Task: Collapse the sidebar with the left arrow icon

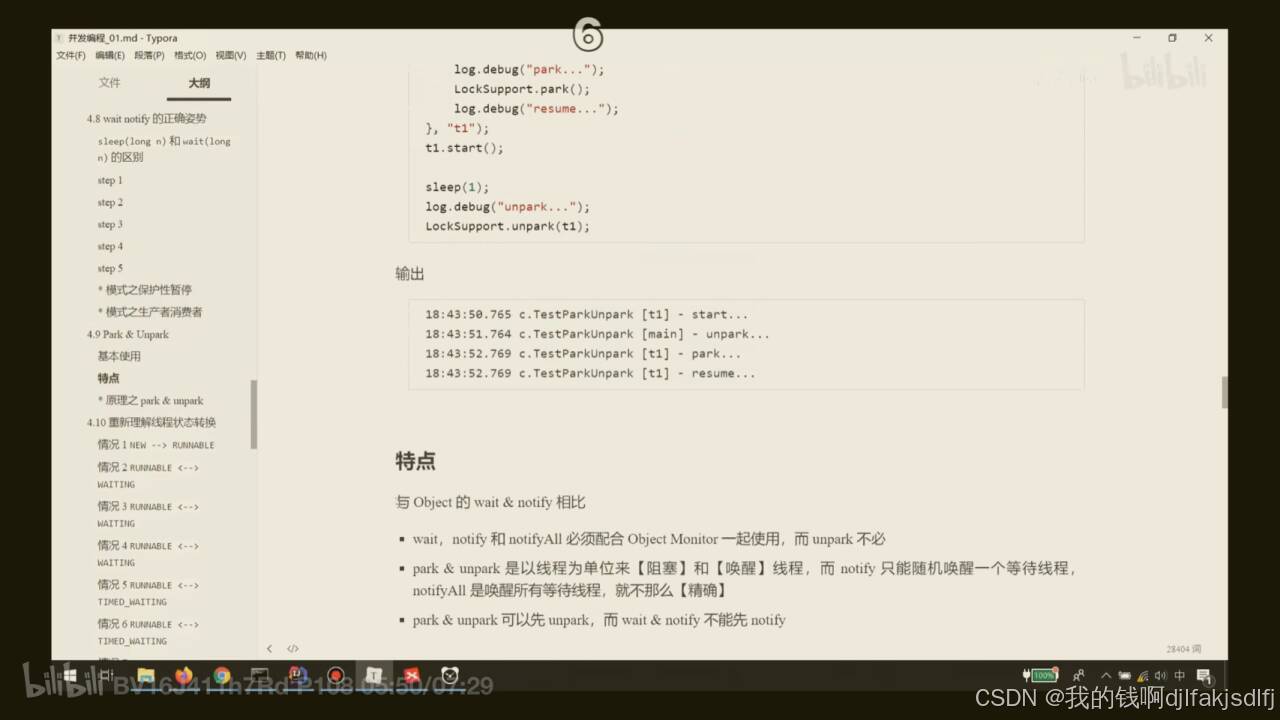Action: pos(269,648)
